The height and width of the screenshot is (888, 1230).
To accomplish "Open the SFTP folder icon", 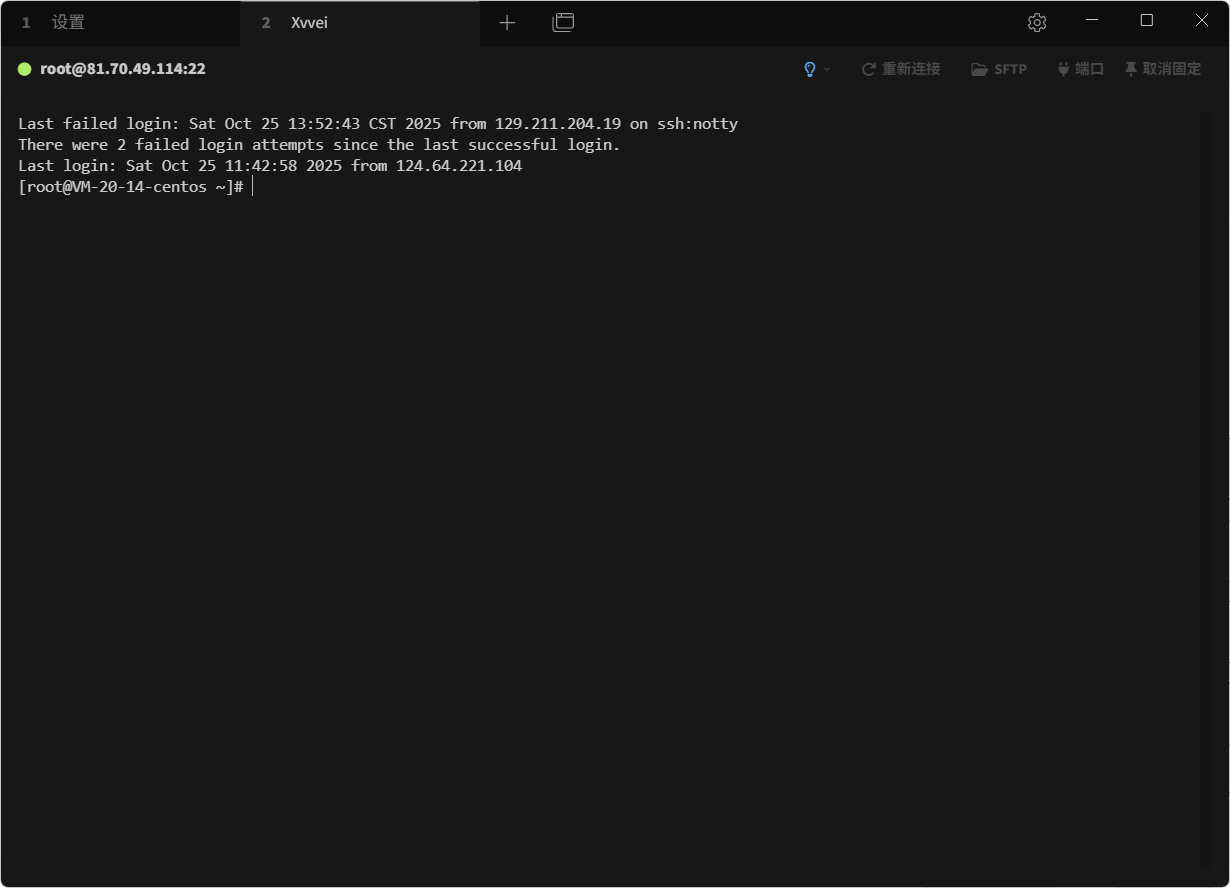I will pyautogui.click(x=979, y=70).
